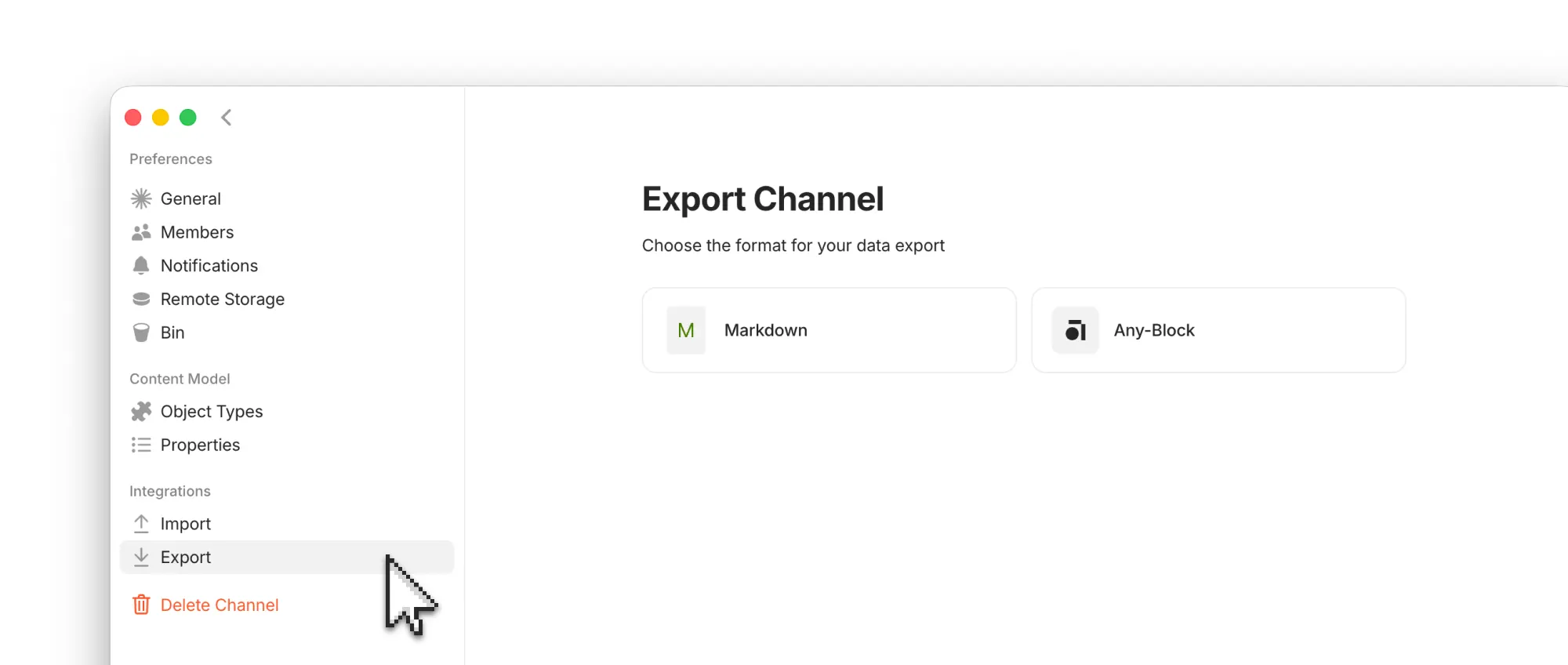
Task: Click the Members people icon
Action: (x=141, y=232)
